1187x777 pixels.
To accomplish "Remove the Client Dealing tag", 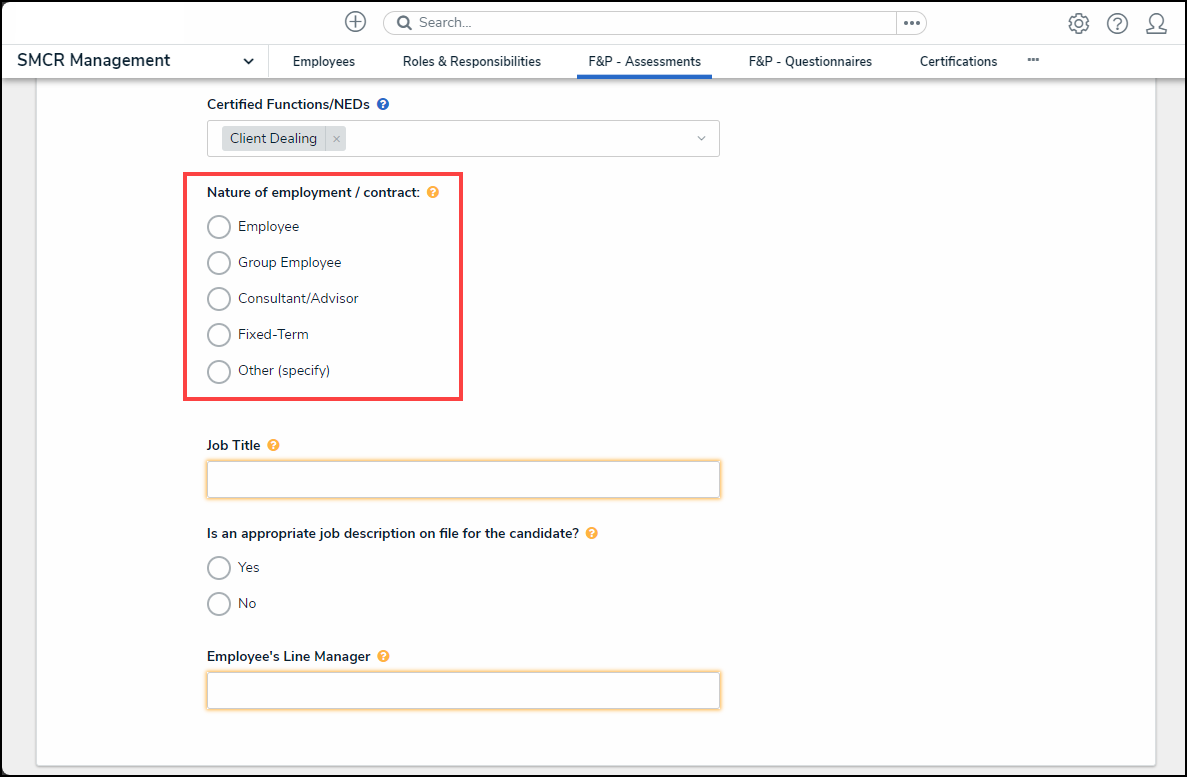I will pyautogui.click(x=337, y=139).
